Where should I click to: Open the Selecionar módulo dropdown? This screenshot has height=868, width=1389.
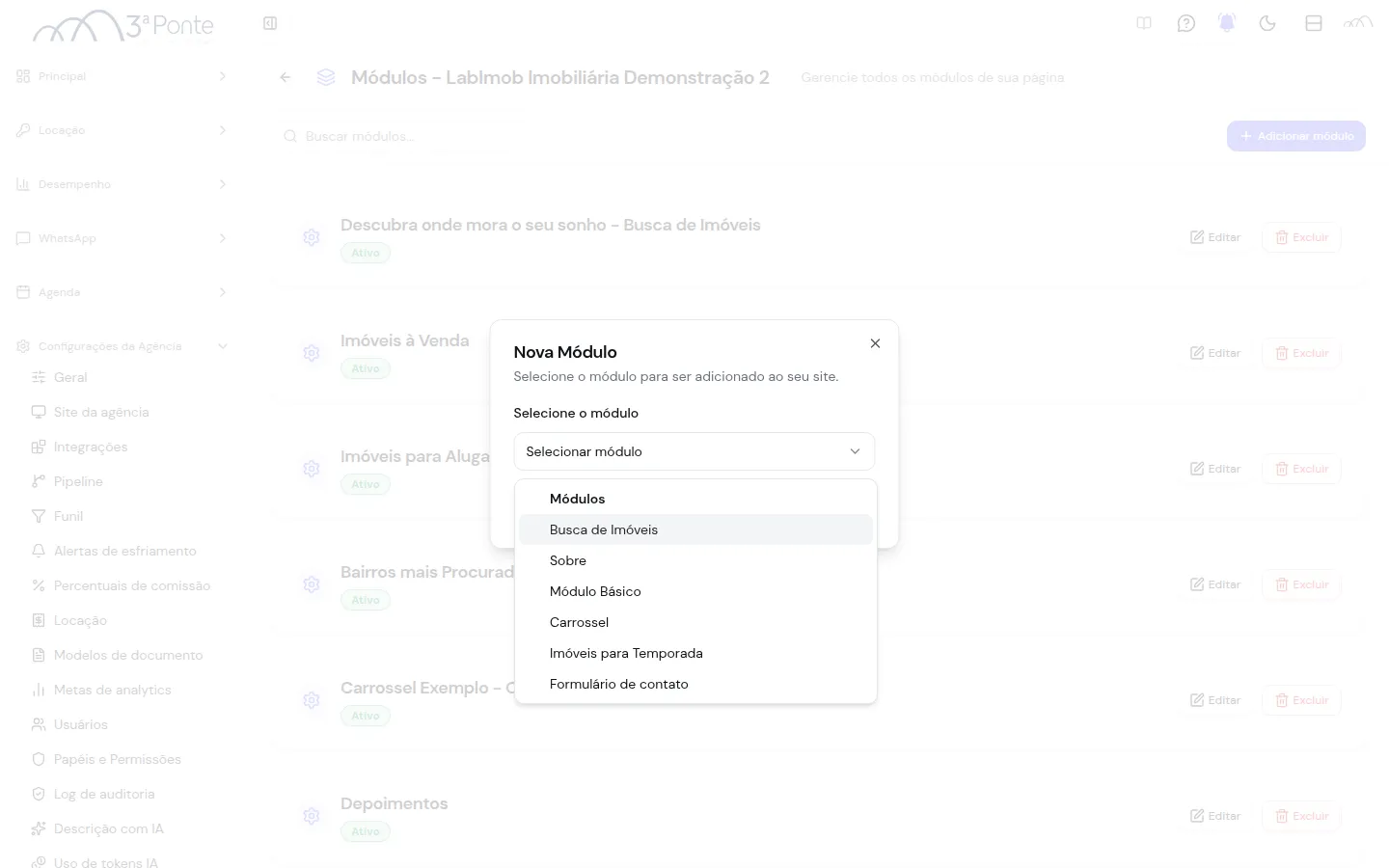694,451
